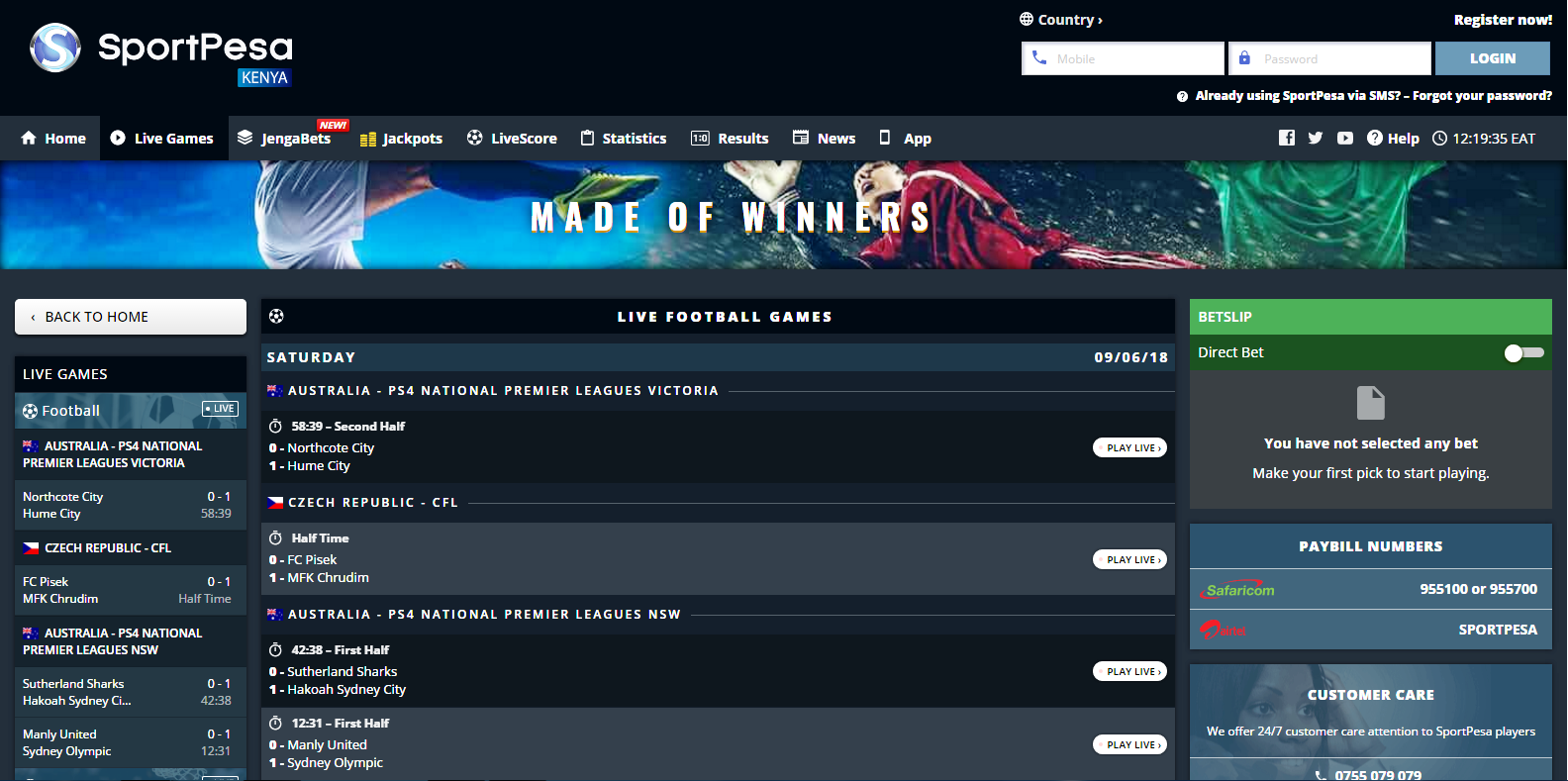Open Czech Republic CFL in sidebar

(x=131, y=547)
